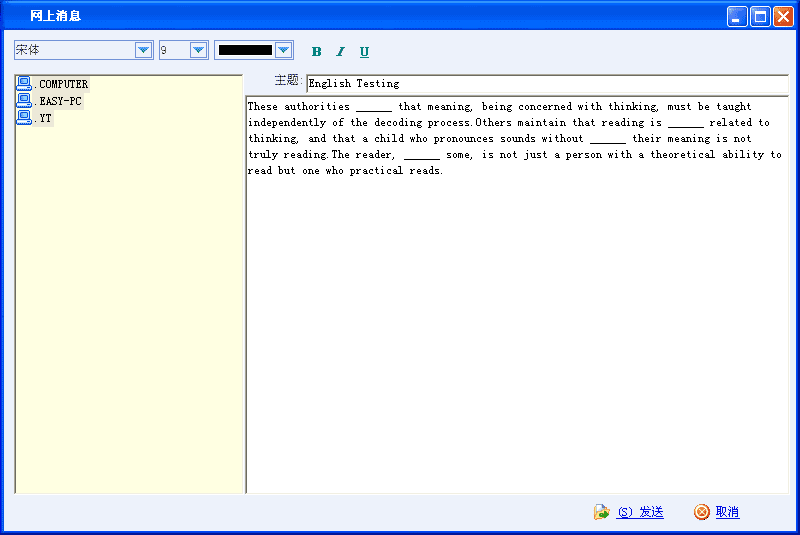Viewport: 800px width, 535px height.
Task: Click the red cancel icon at bottom
Action: pos(702,512)
